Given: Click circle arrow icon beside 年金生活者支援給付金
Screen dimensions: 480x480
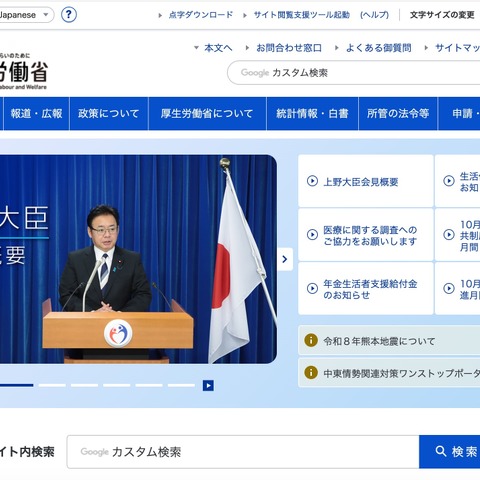Looking at the screenshot, I should [312, 288].
